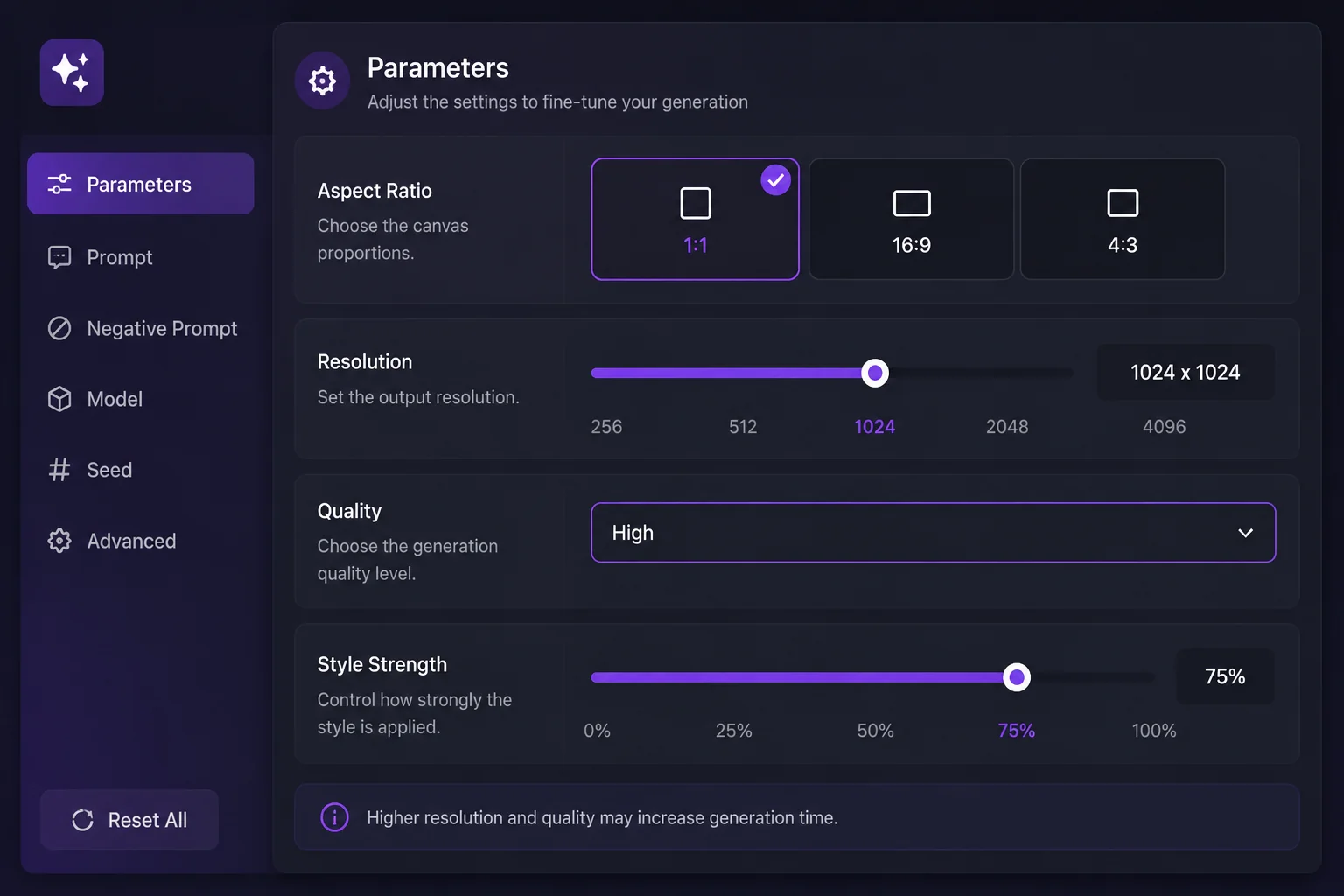This screenshot has height=896, width=1344.
Task: Click the Quality heading text
Action: [349, 511]
